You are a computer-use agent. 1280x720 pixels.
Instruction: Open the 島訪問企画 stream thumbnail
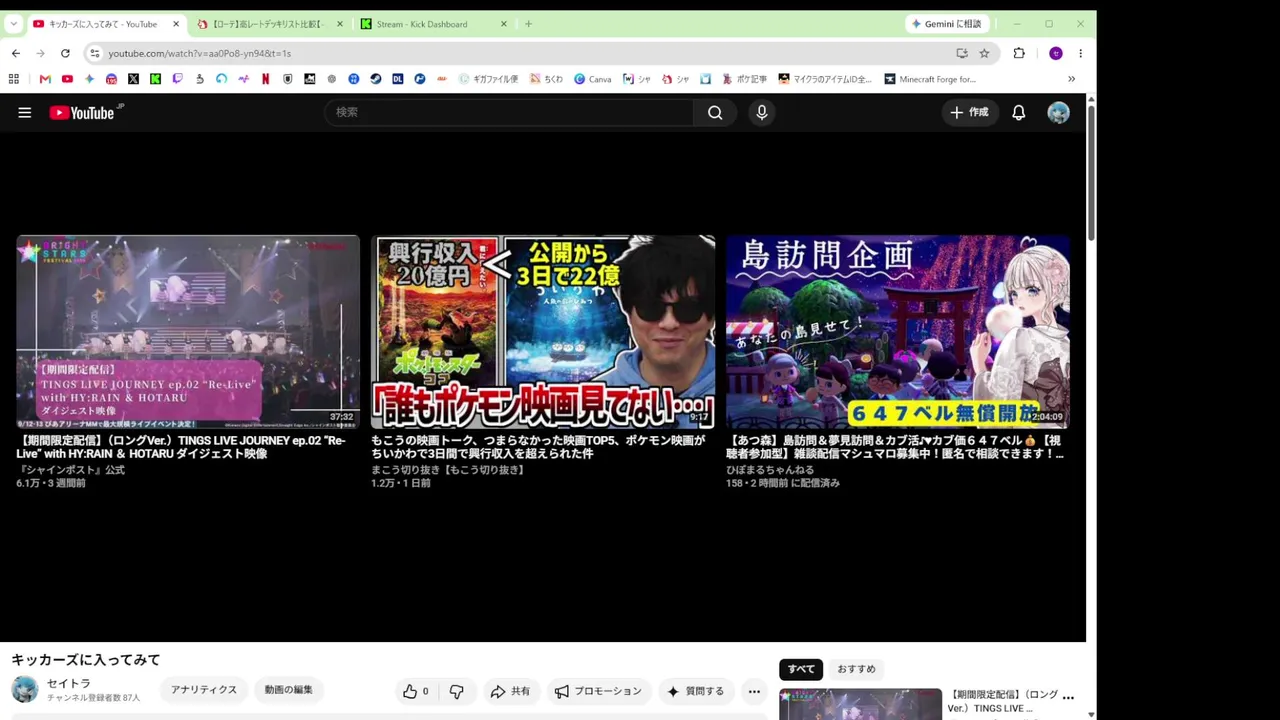click(x=898, y=332)
